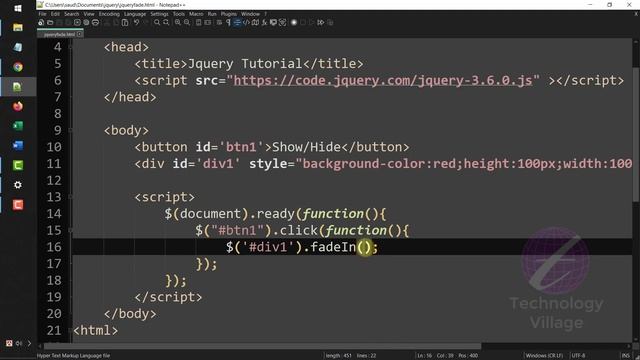Click the 'Show/Hide' button text in line 10
The height and width of the screenshot is (360, 640).
pos(307,147)
